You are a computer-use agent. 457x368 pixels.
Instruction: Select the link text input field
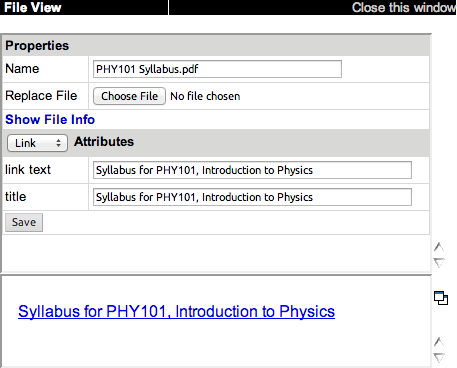252,170
